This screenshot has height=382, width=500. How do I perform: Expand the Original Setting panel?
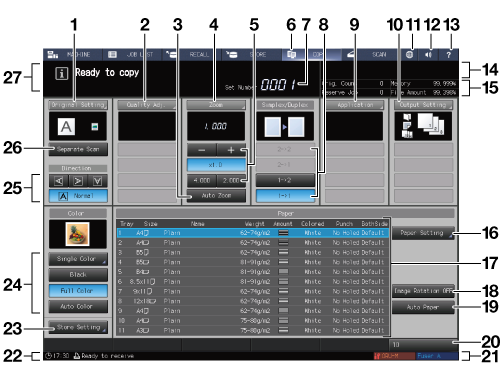(78, 105)
